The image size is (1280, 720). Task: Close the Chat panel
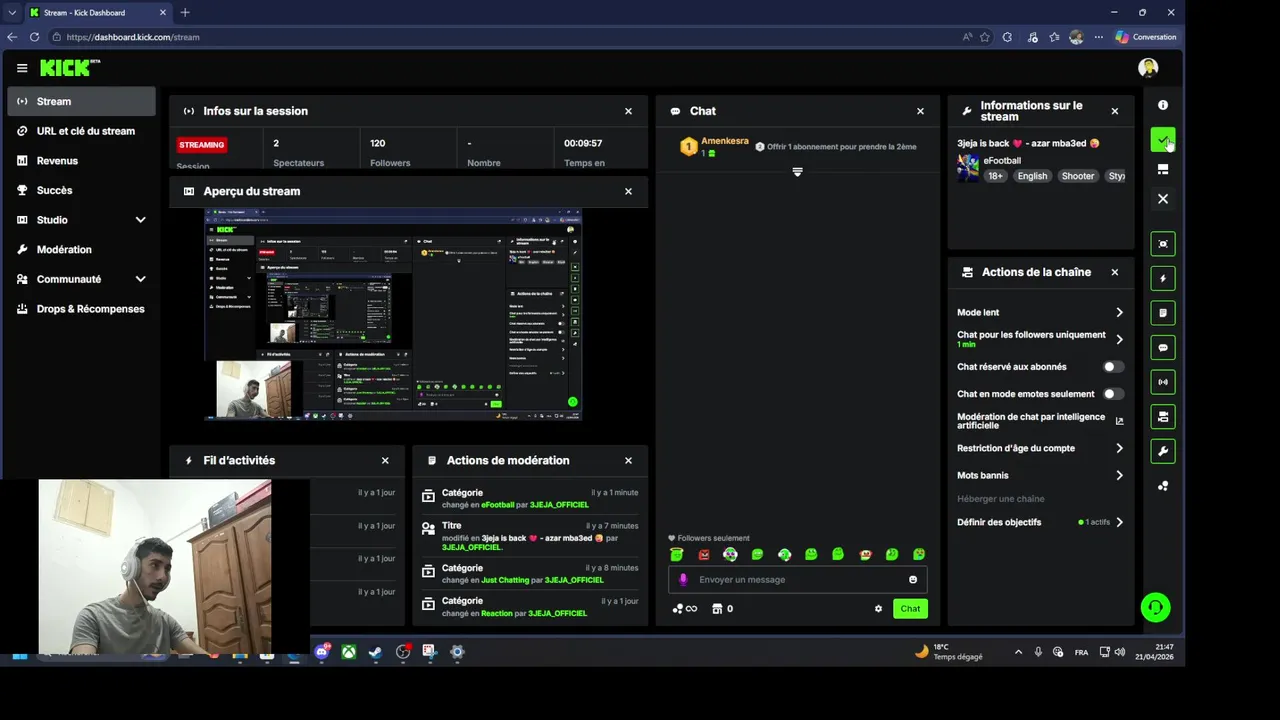pyautogui.click(x=920, y=111)
